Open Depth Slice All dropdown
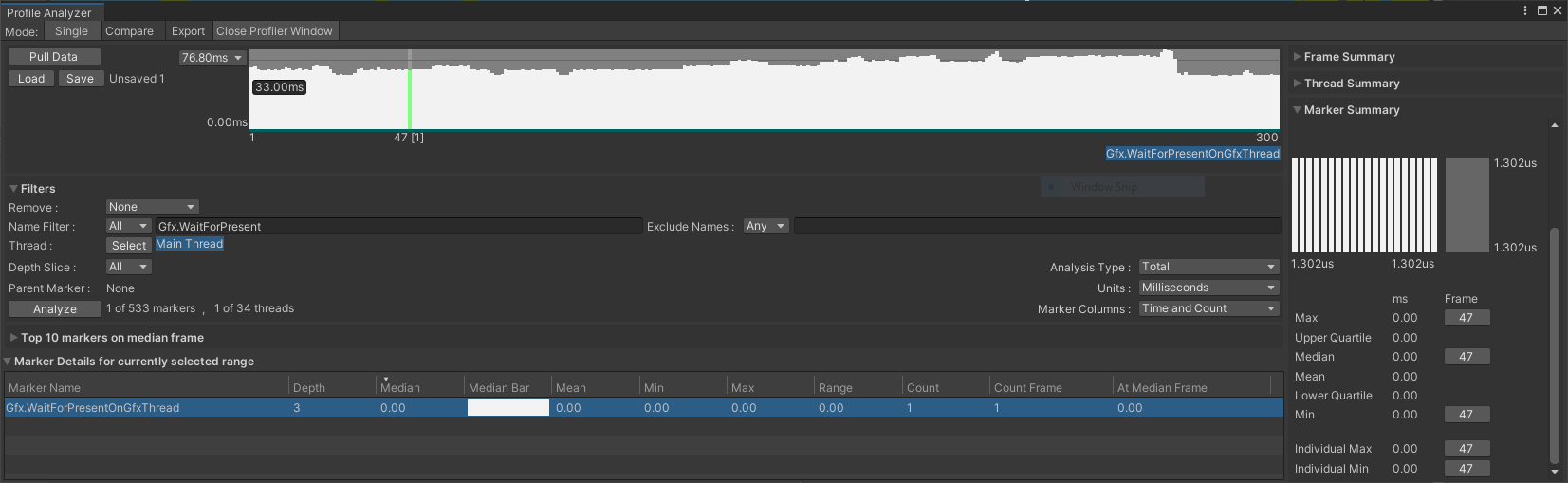This screenshot has height=483, width=1568. (128, 267)
